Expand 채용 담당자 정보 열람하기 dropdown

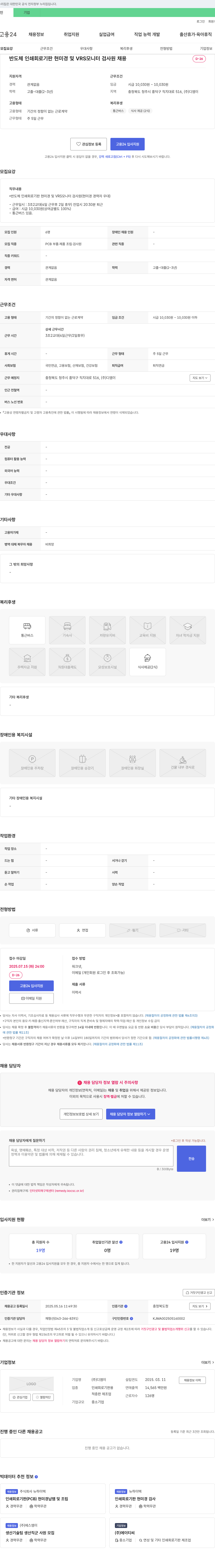[x=131, y=1114]
